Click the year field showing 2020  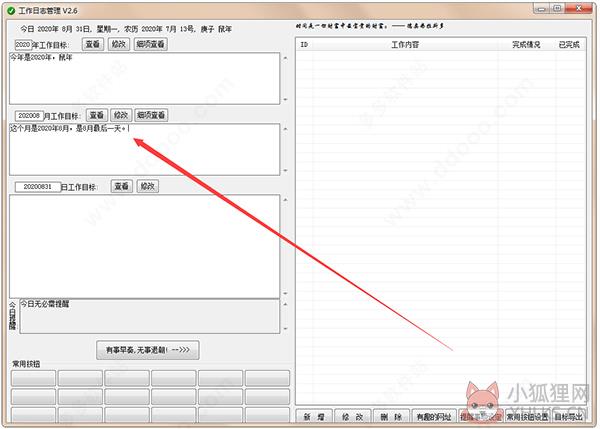point(23,45)
